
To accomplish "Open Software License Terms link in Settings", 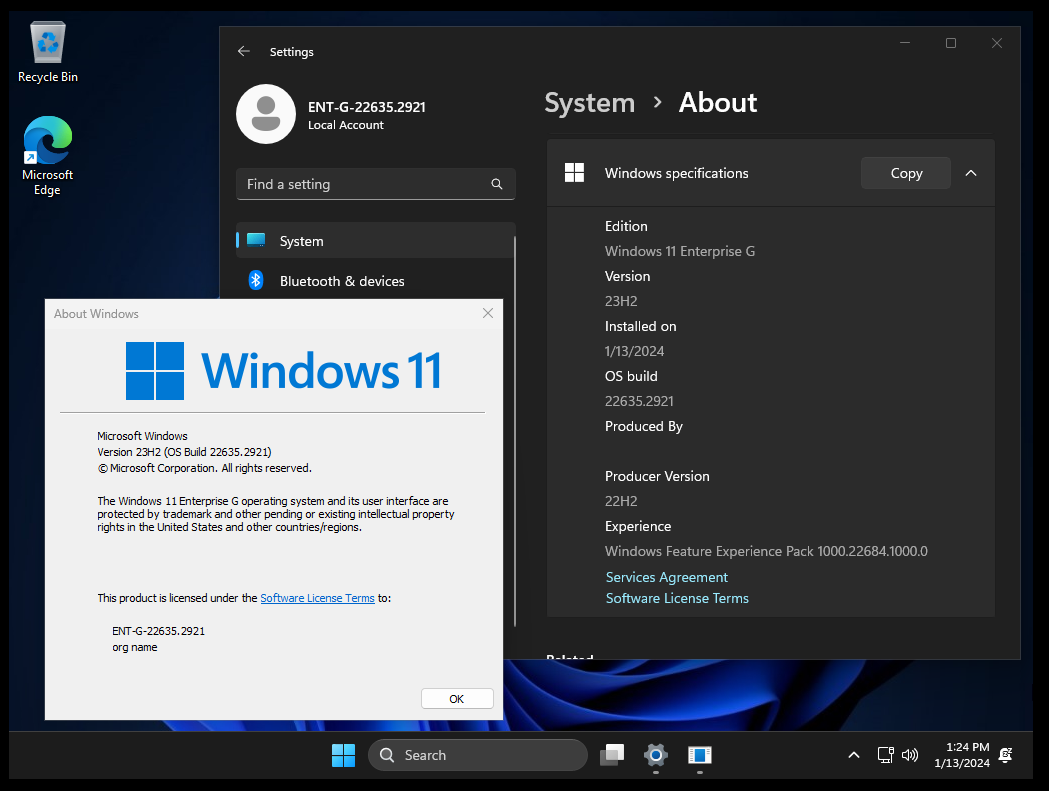I will point(677,598).
